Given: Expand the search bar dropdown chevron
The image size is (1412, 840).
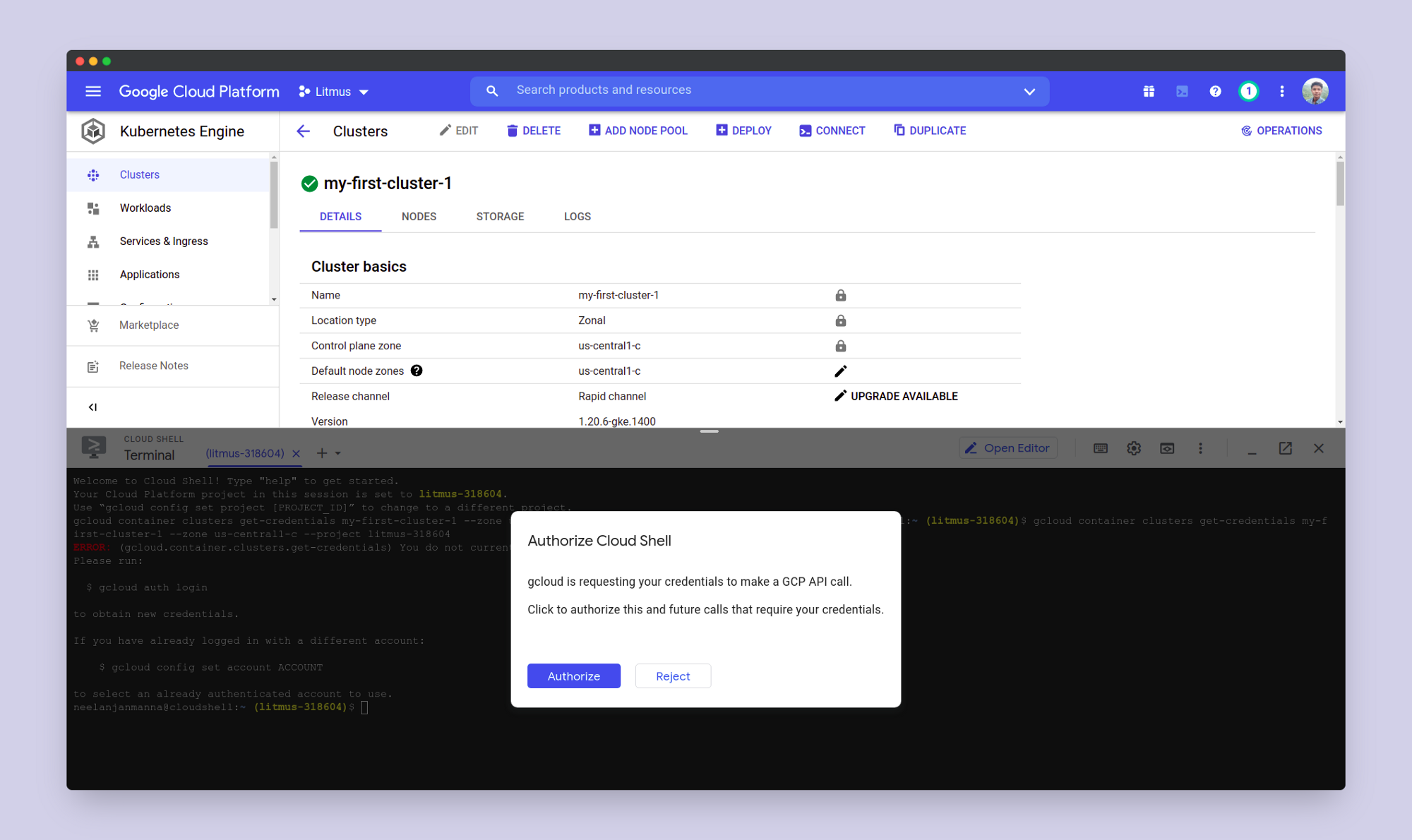Looking at the screenshot, I should coord(1029,92).
